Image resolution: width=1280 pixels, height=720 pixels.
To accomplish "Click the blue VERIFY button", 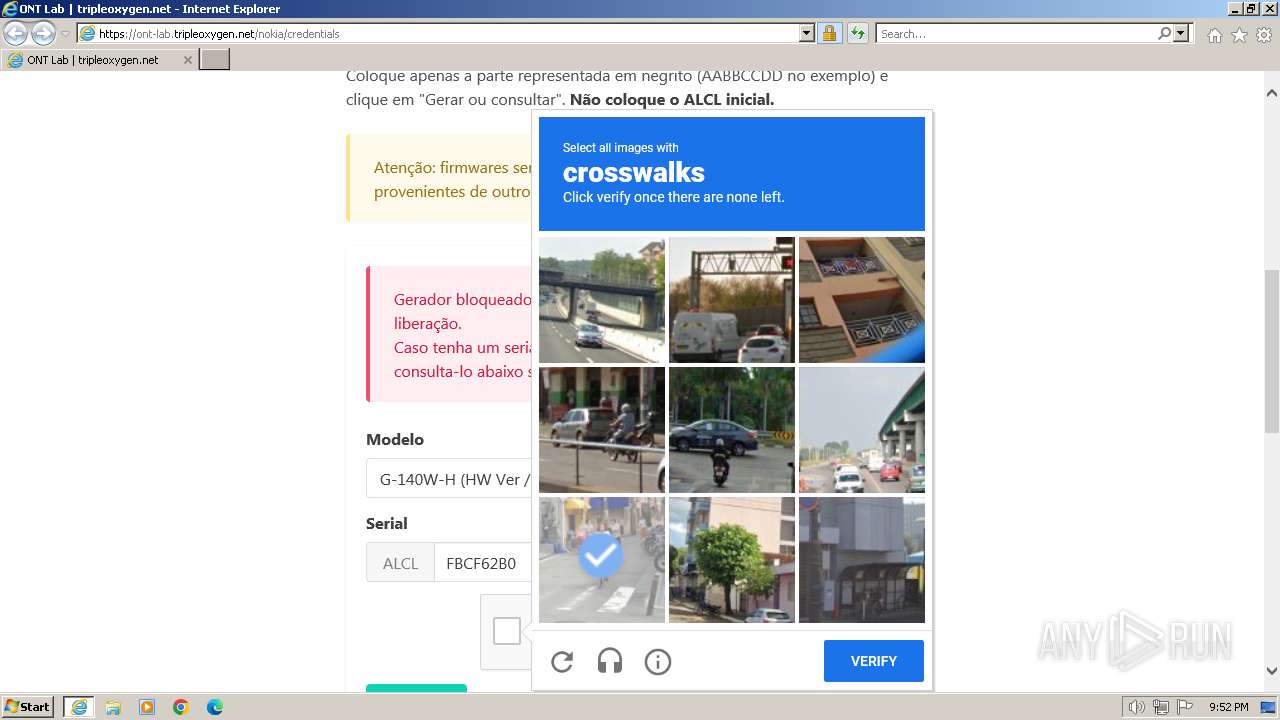I will (x=874, y=661).
